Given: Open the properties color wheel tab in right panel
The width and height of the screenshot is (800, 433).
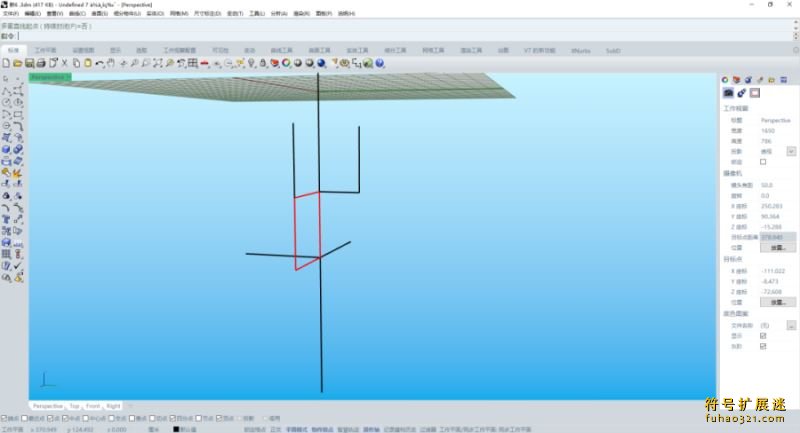Looking at the screenshot, I should pos(725,80).
